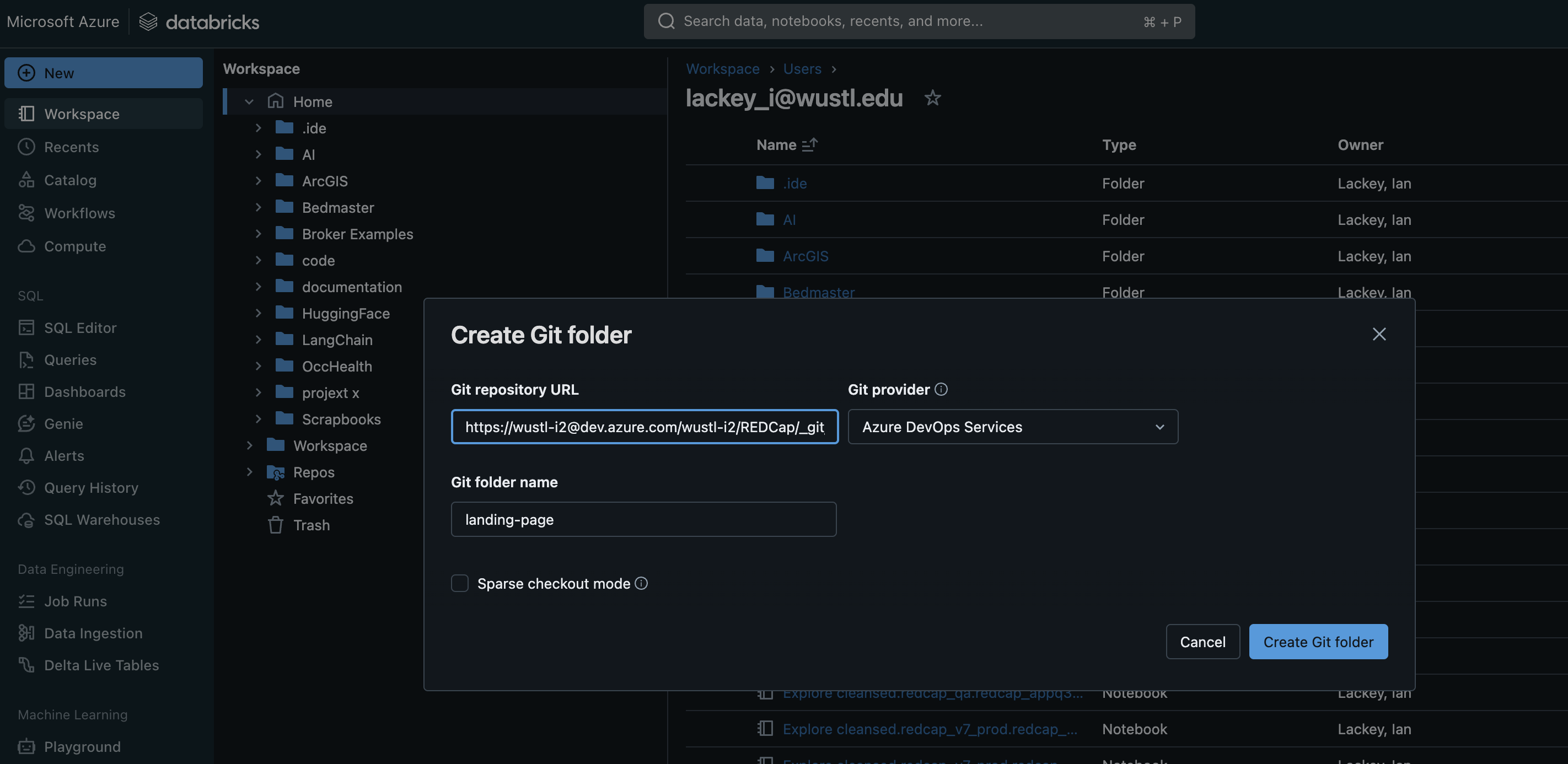The image size is (1568, 764).
Task: Open the Git provider dropdown
Action: tap(1013, 427)
